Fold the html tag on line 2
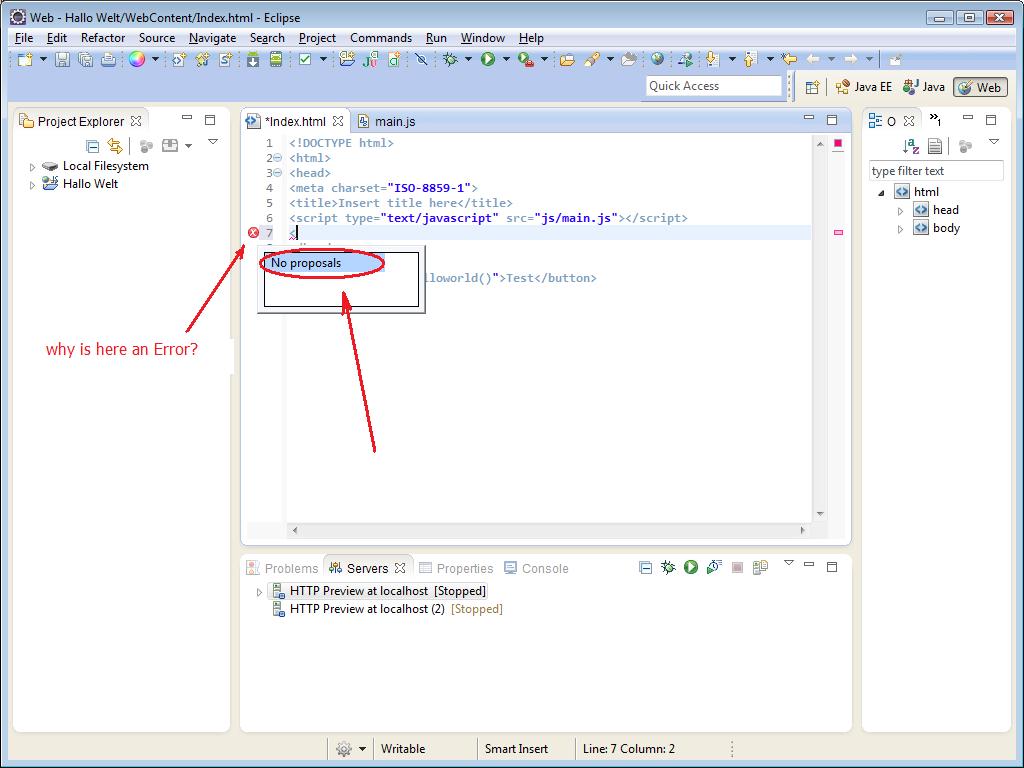1024x768 pixels. click(x=278, y=158)
